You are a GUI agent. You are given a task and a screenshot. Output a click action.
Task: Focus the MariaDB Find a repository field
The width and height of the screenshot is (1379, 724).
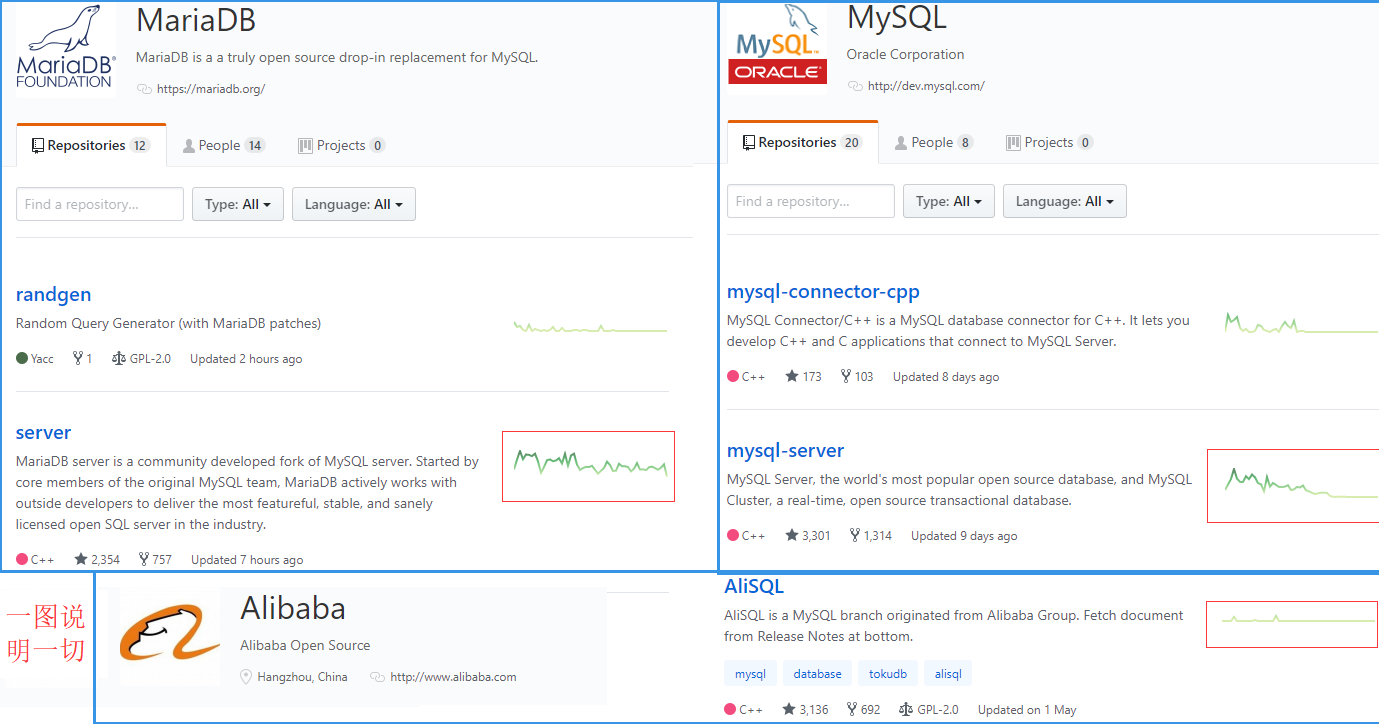click(100, 204)
